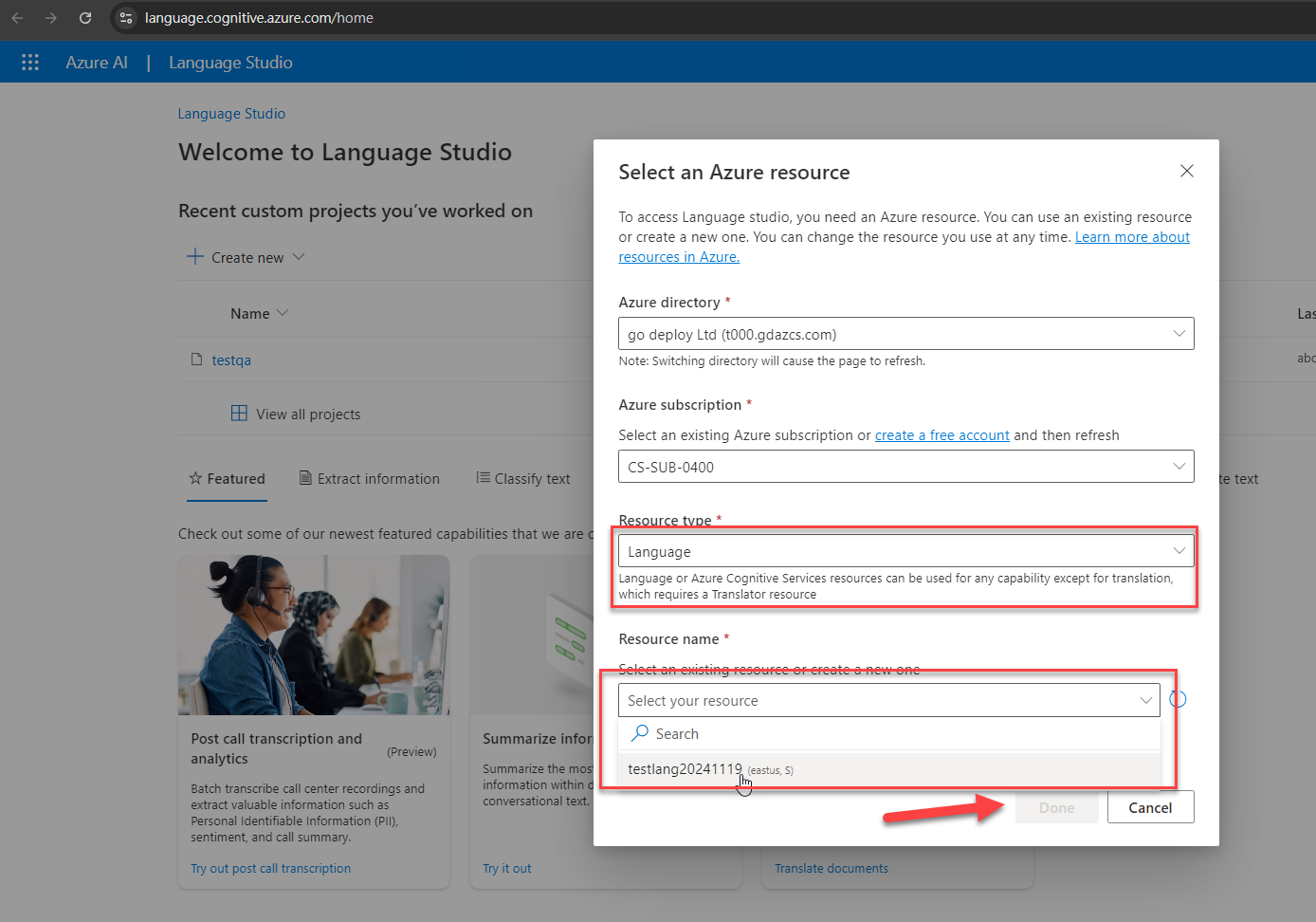Click the browser back arrow

17,18
